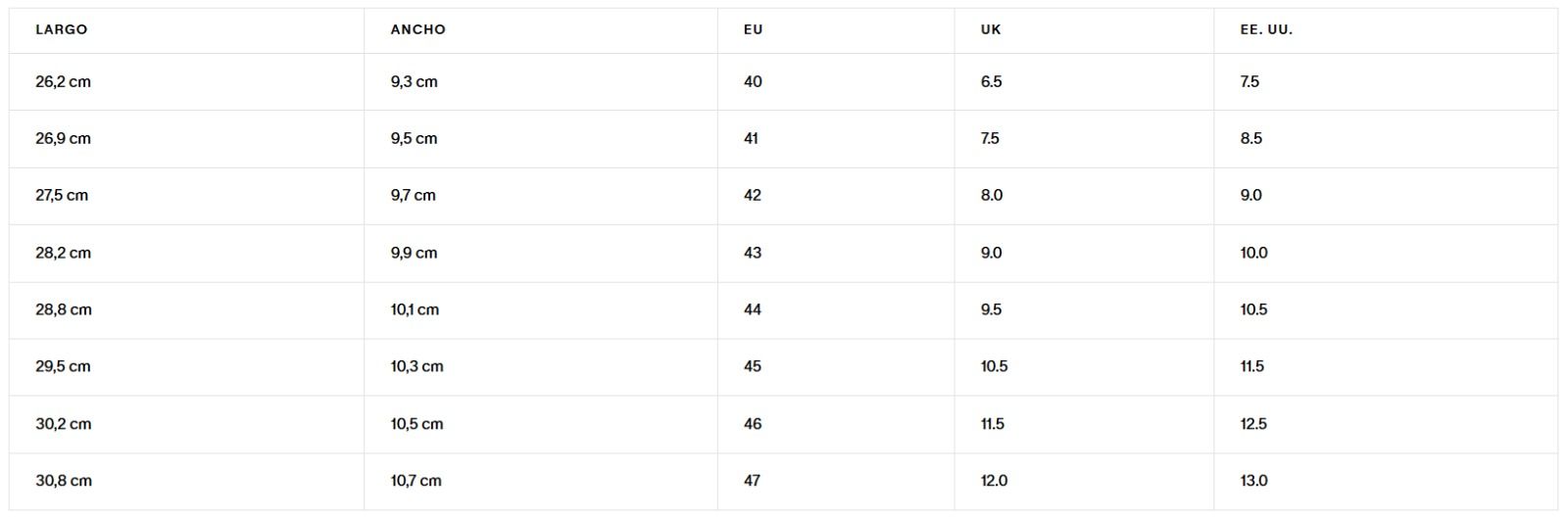
Task: Click the LARGO column header
Action: [62, 29]
